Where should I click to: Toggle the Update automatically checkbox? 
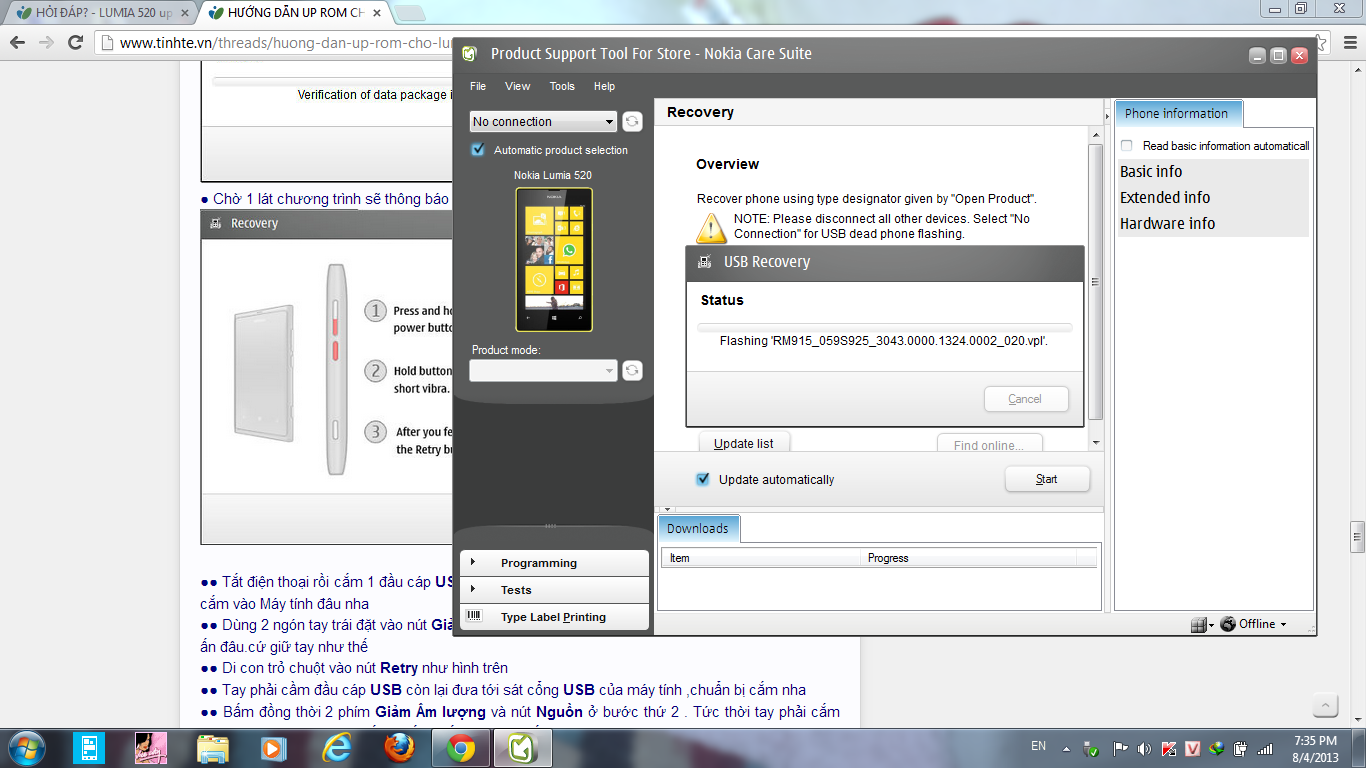click(x=703, y=480)
